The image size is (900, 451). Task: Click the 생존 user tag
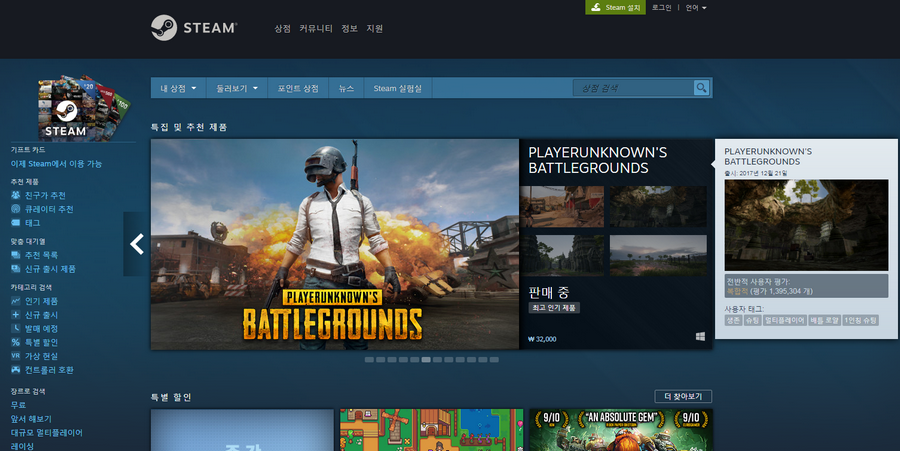pos(733,320)
